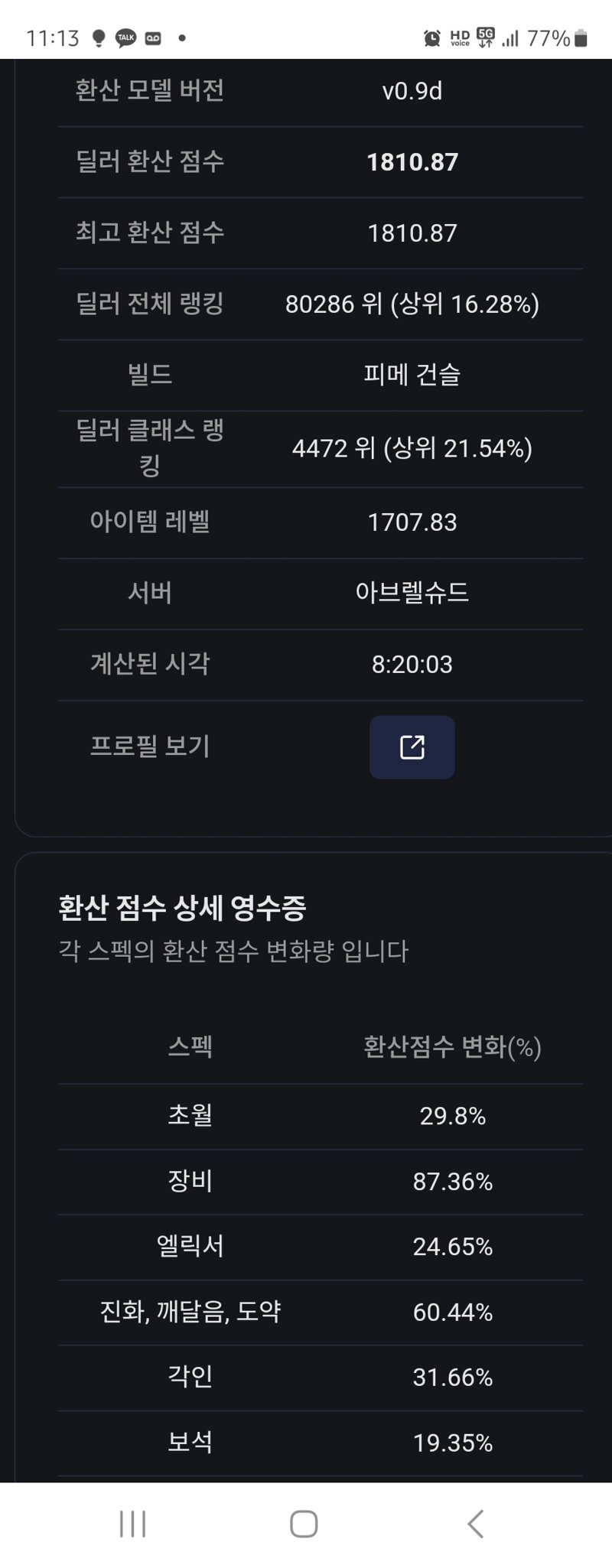This screenshot has height=1568, width=612.
Task: Tap the 보석 row showing 19.35%
Action: [320, 1443]
